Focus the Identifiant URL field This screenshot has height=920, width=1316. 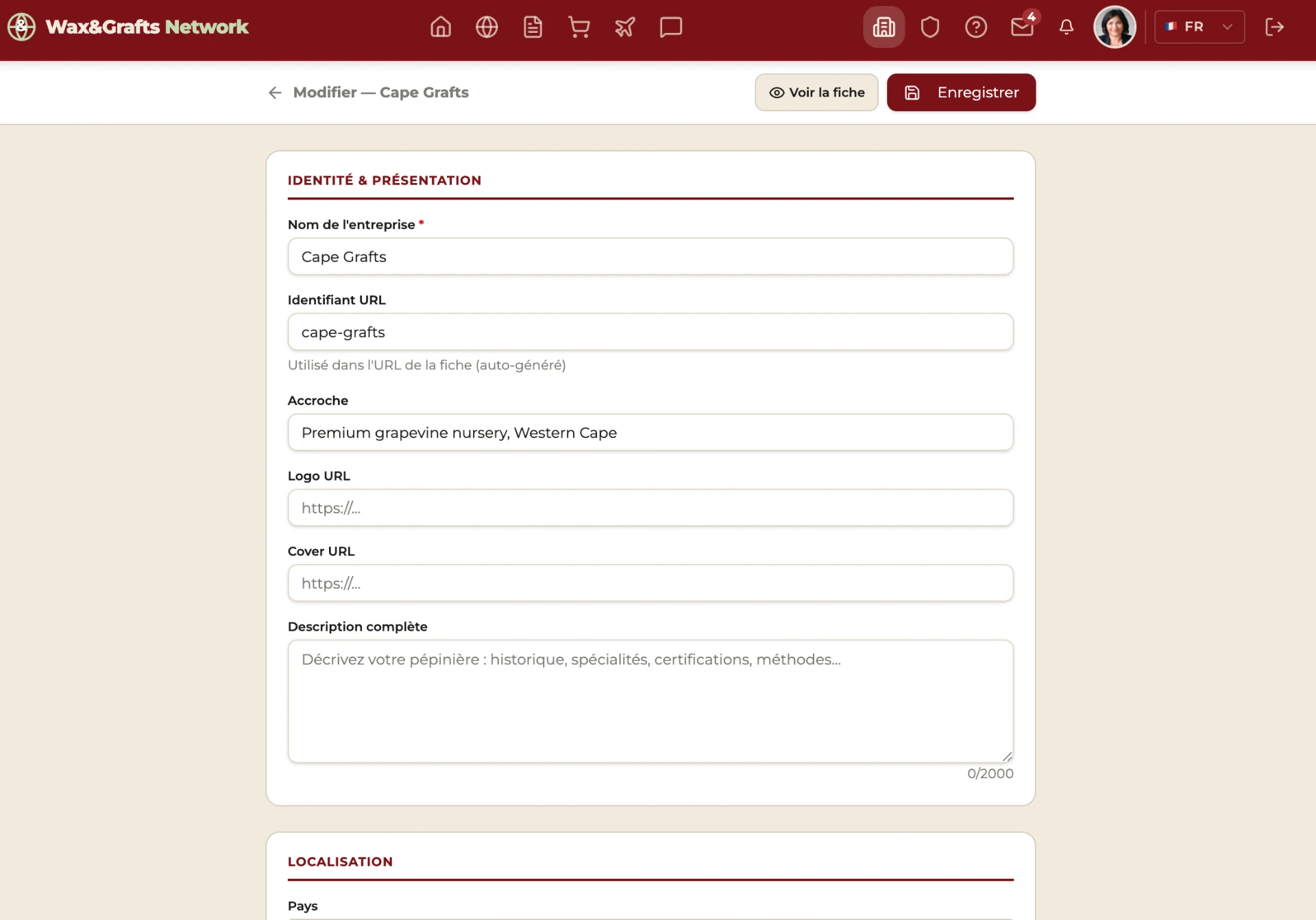coord(650,332)
